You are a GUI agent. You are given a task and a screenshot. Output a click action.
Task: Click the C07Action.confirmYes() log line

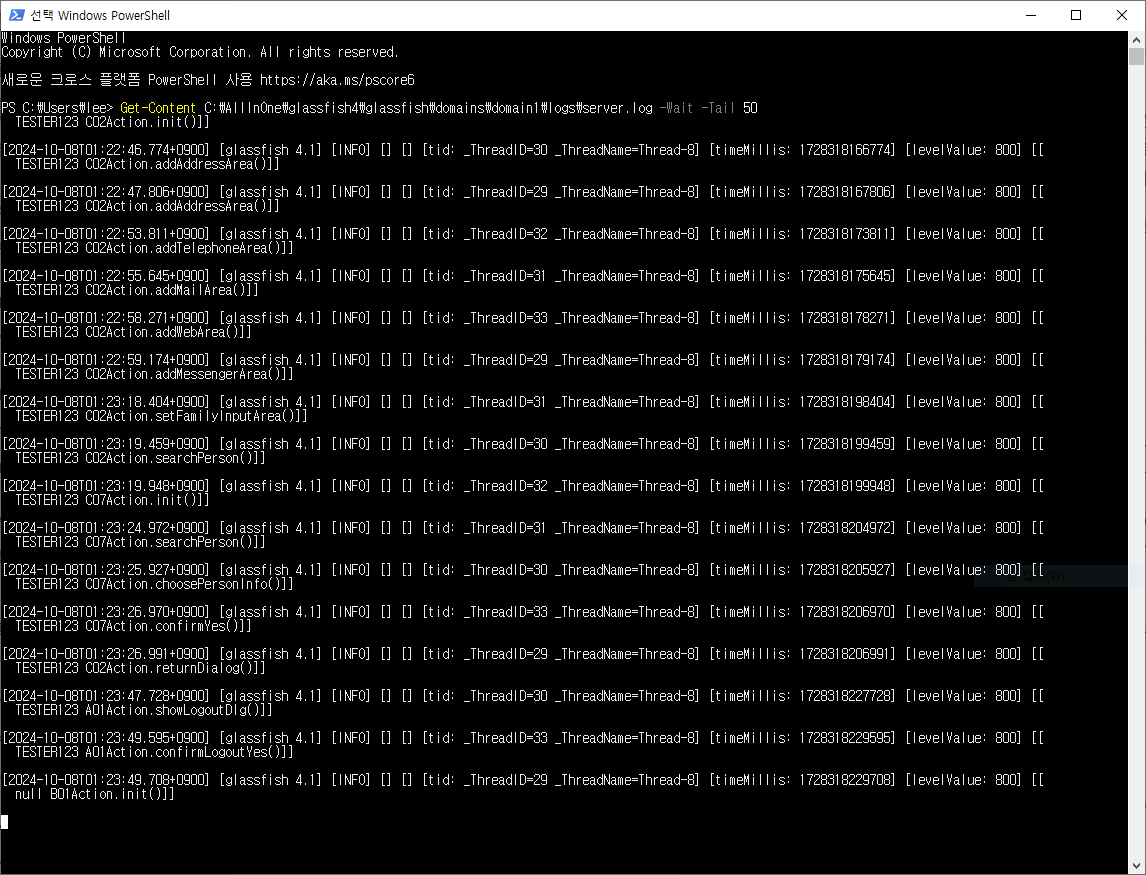(x=133, y=626)
